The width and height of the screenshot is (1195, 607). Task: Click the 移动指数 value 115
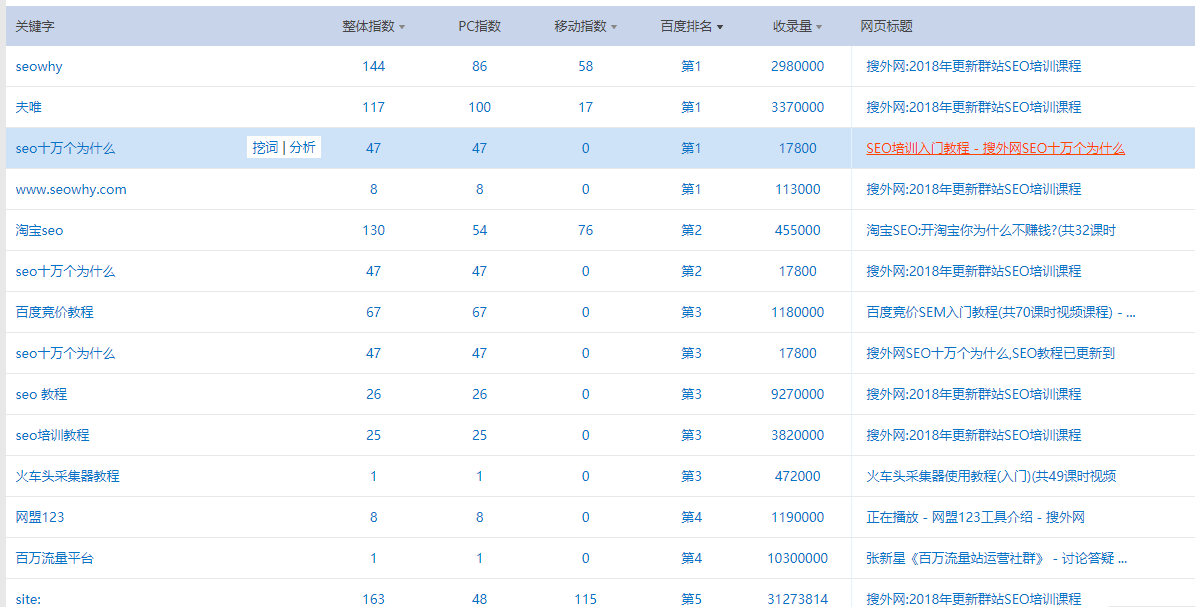click(x=585, y=599)
